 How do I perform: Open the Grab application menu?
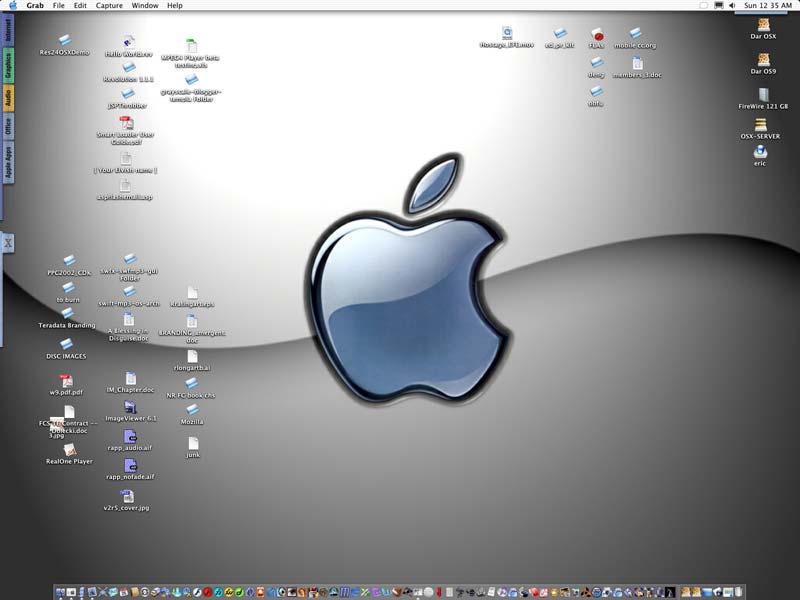(35, 6)
